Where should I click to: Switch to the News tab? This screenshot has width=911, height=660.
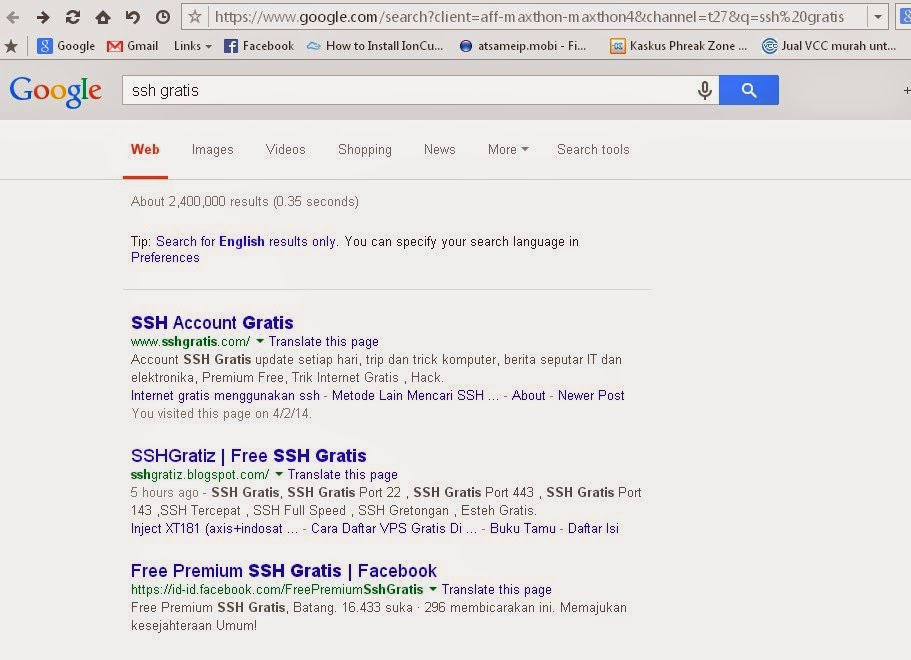pos(440,150)
